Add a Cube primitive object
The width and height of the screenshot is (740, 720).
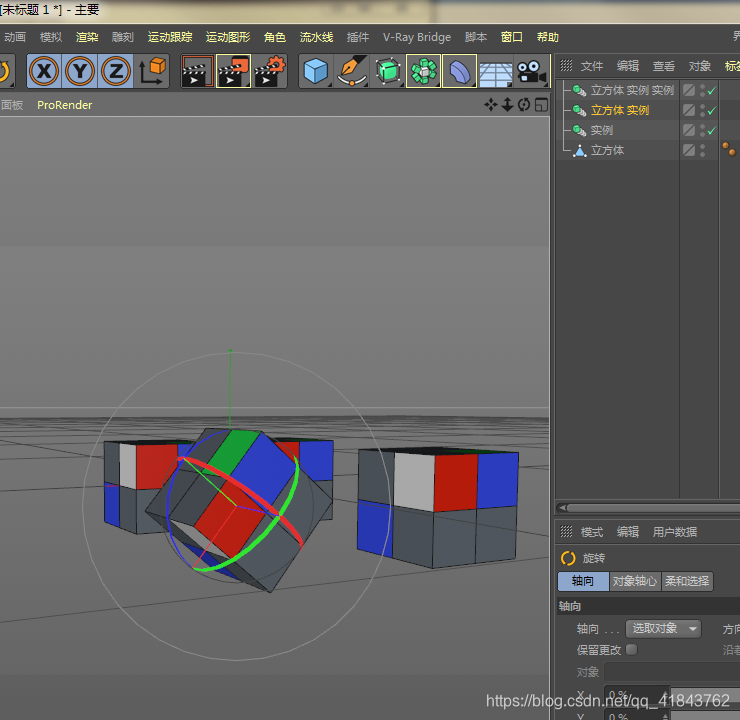(316, 71)
